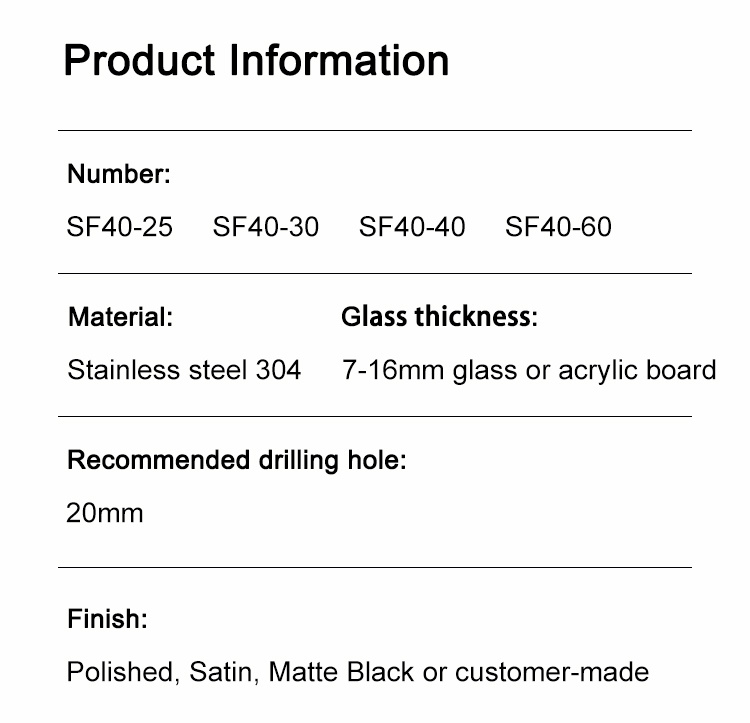The width and height of the screenshot is (750, 723).
Task: Click the divider line above Material section
Action: (375, 274)
